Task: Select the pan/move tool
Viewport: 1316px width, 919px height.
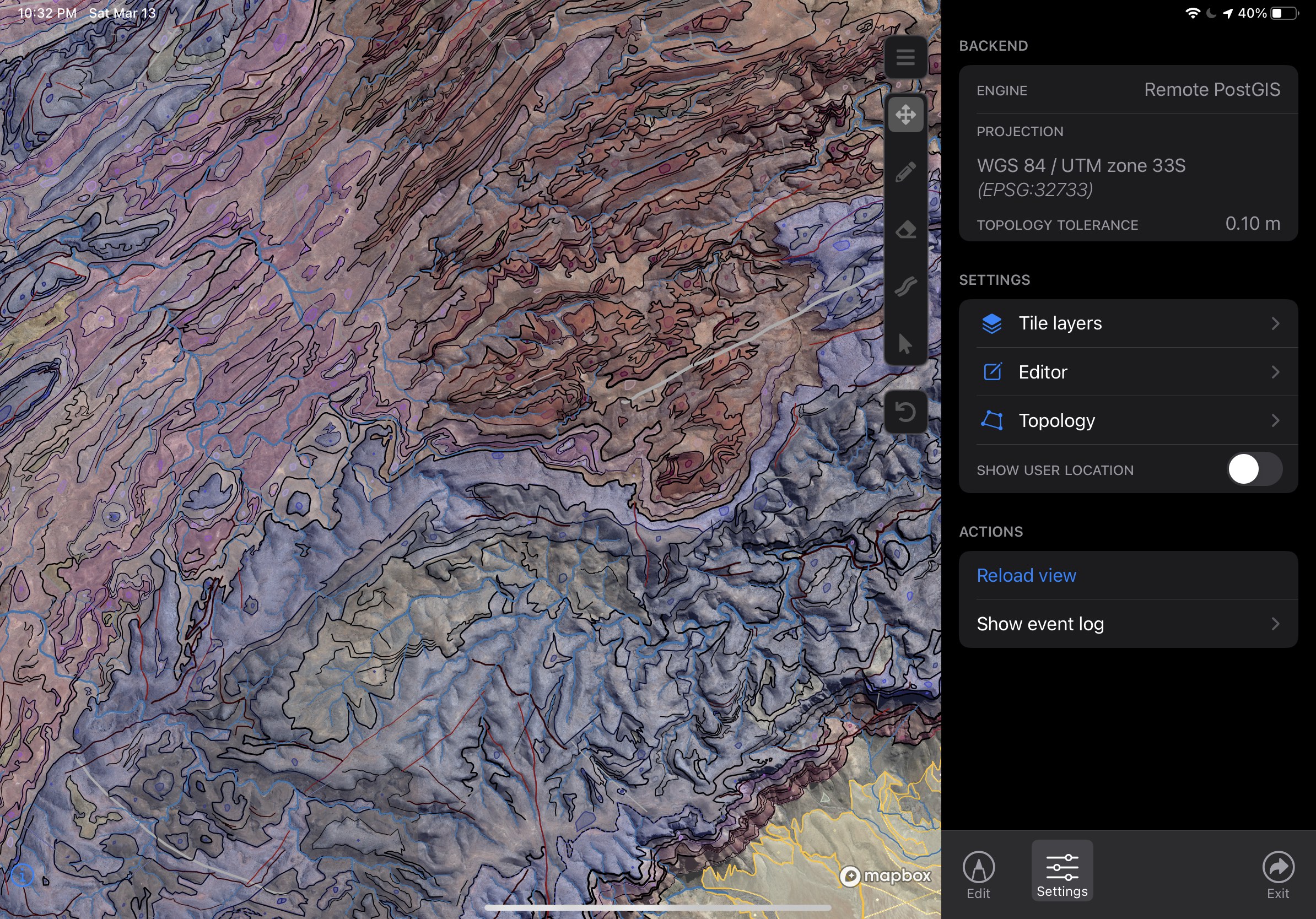Action: point(905,115)
